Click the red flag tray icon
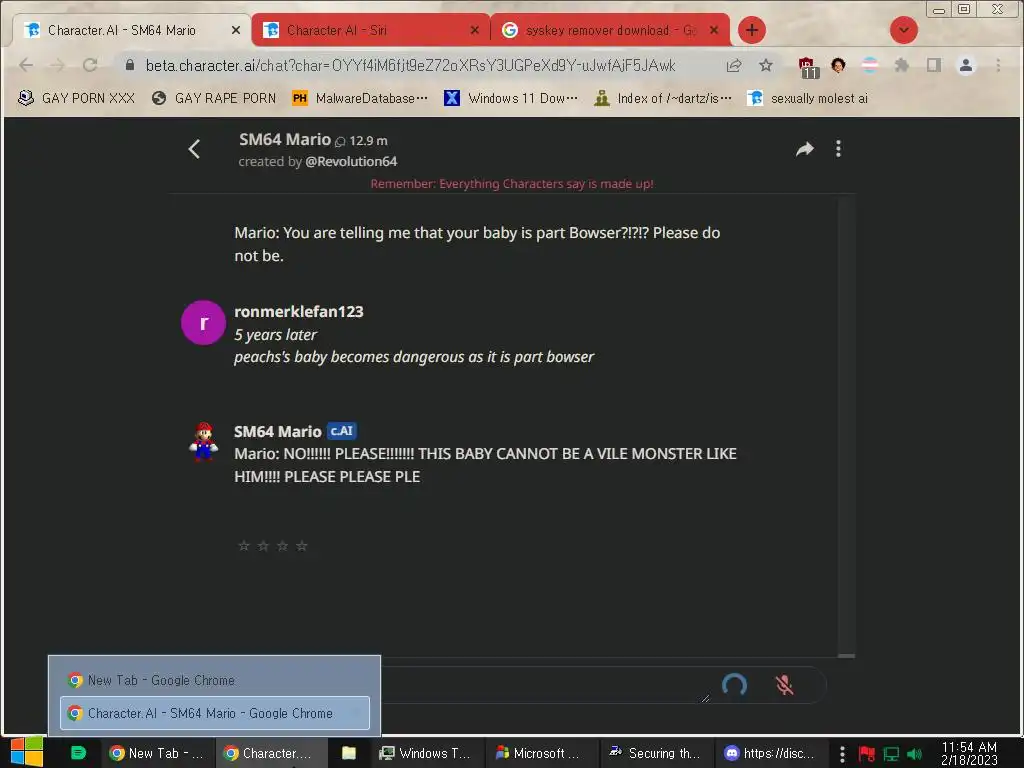The image size is (1024, 768). pyautogui.click(x=867, y=754)
